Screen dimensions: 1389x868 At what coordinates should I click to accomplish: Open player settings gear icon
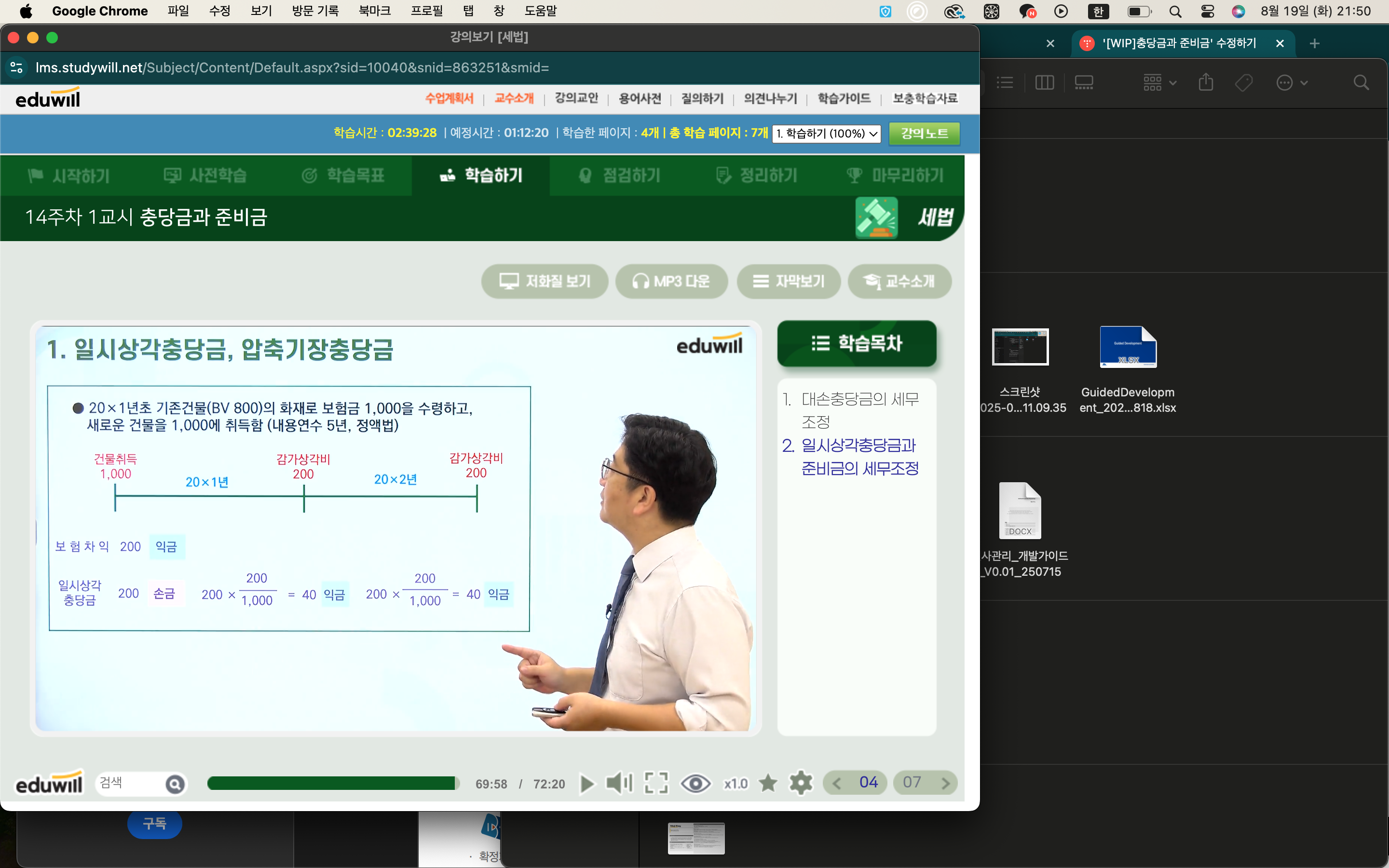pyautogui.click(x=801, y=783)
